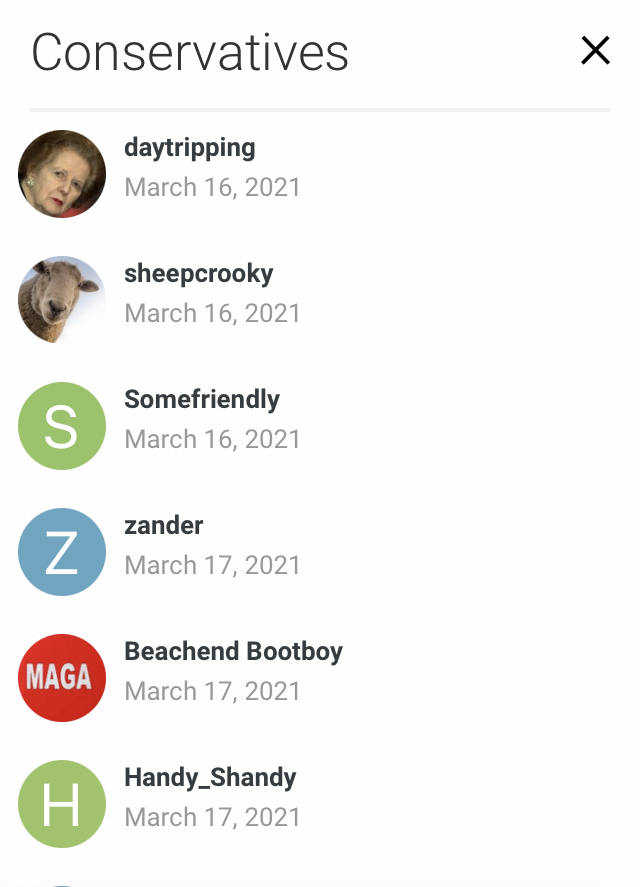Click sheepcrooky's March 16, 2021 date

pyautogui.click(x=212, y=313)
